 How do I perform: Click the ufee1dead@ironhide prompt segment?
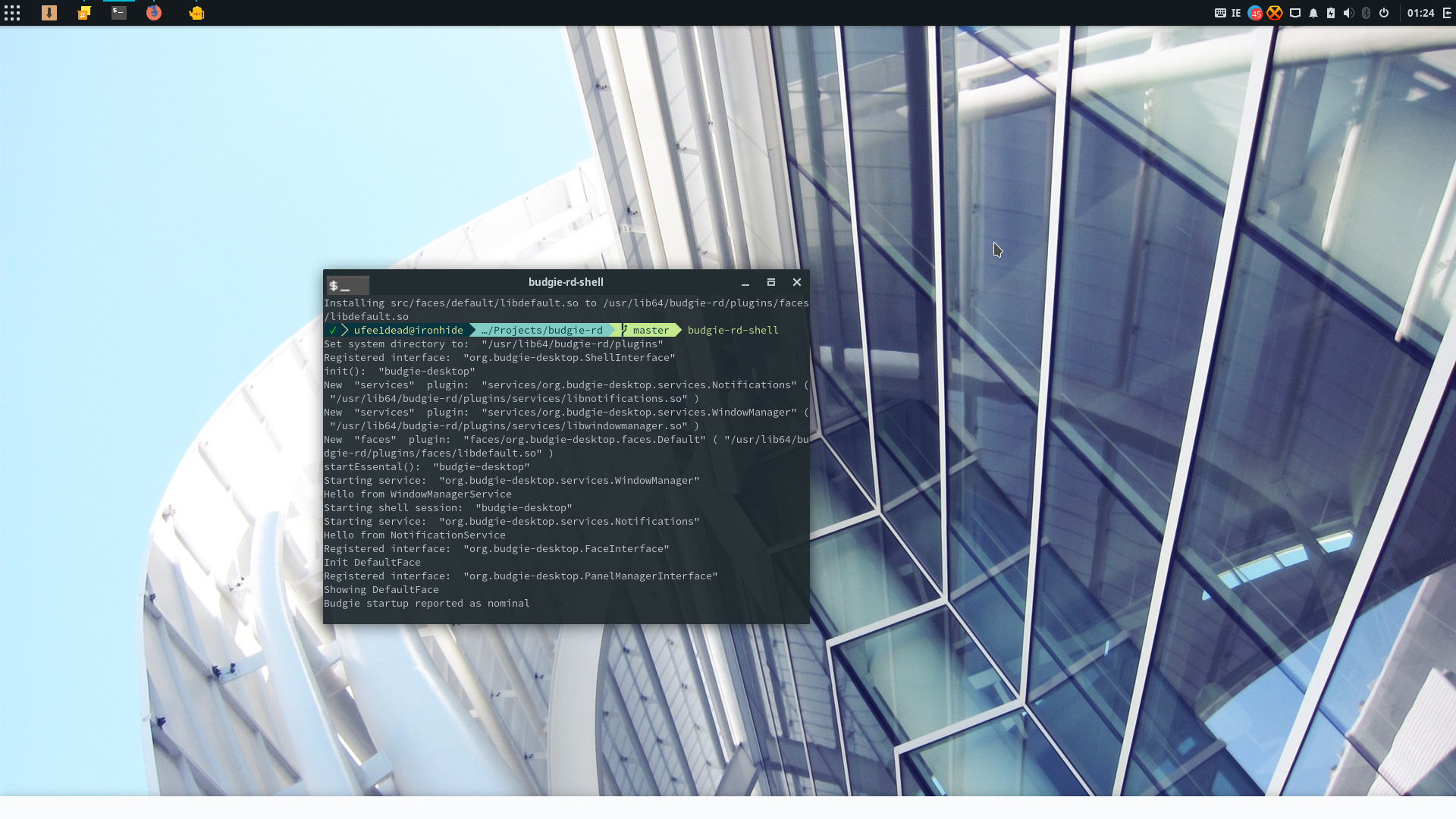click(x=408, y=330)
